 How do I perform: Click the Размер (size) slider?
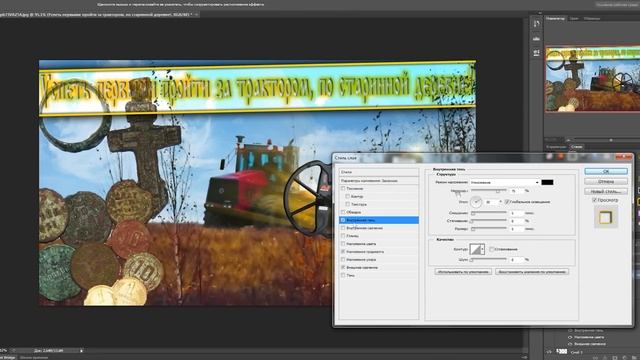click(489, 229)
